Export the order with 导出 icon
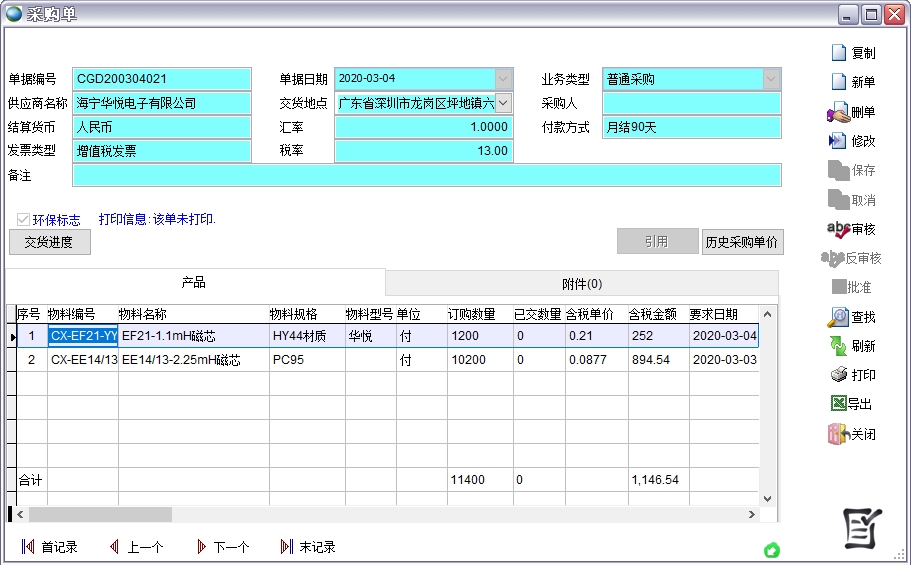911x565 pixels. [x=838, y=404]
